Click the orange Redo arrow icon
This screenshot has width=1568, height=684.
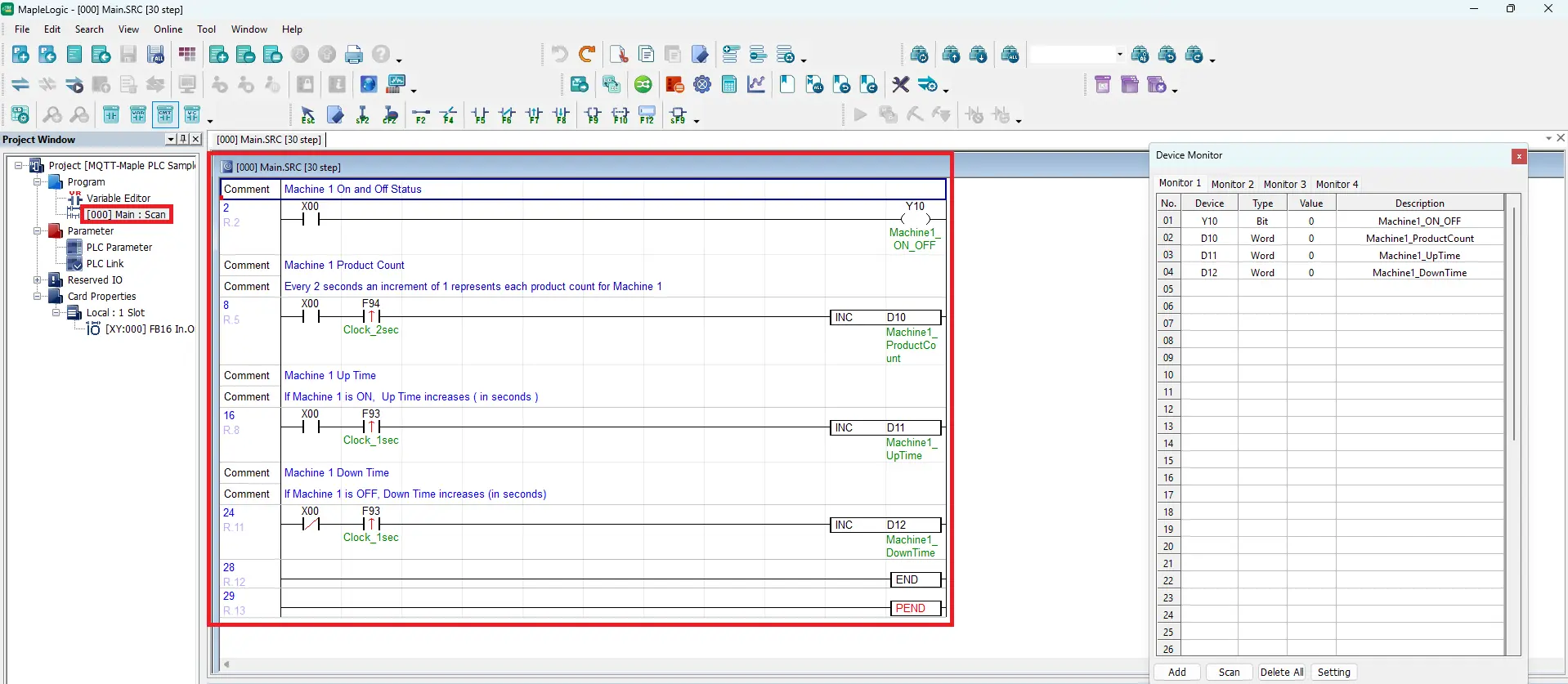(x=586, y=55)
